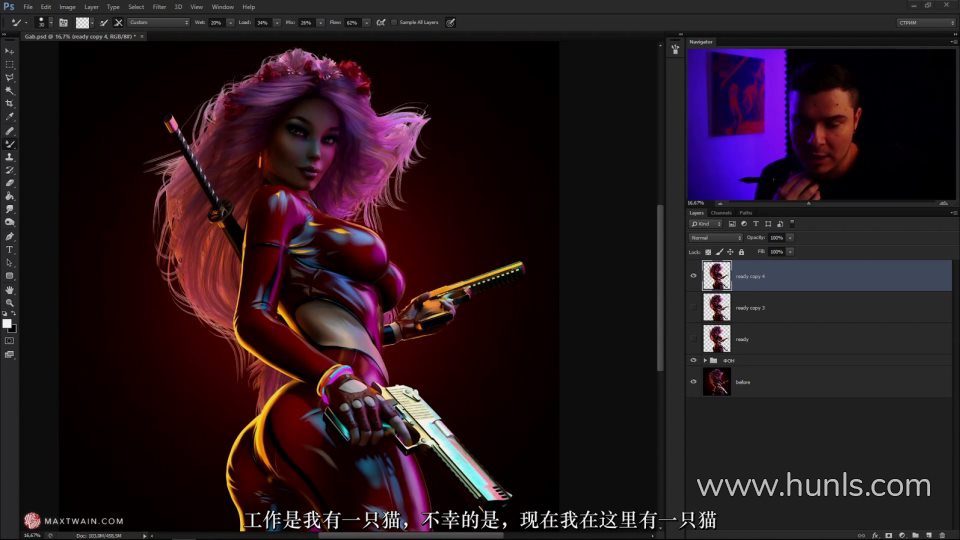960x540 pixels.
Task: Toggle lock image pixels
Action: click(719, 252)
